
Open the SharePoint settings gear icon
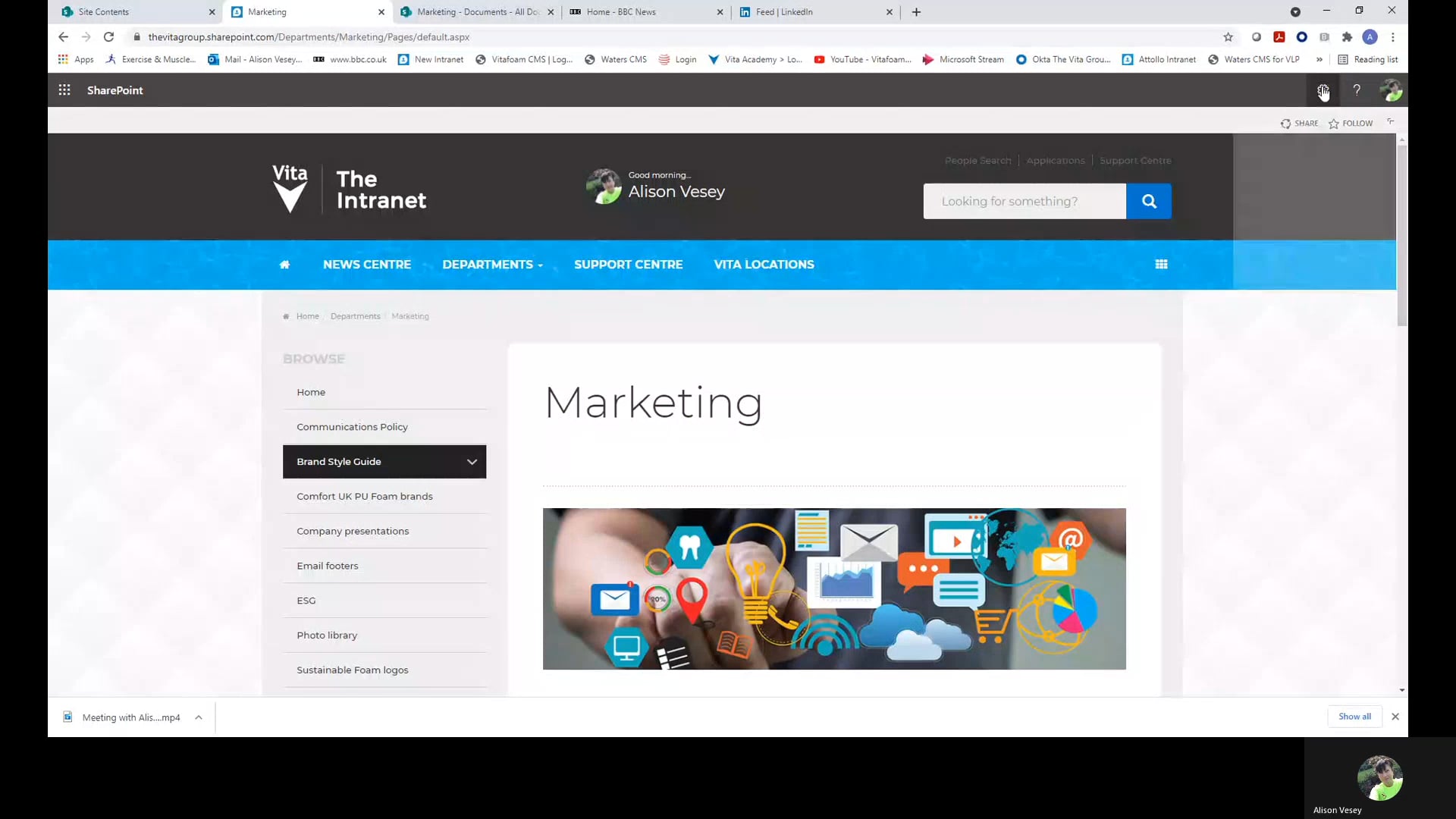pos(1323,90)
